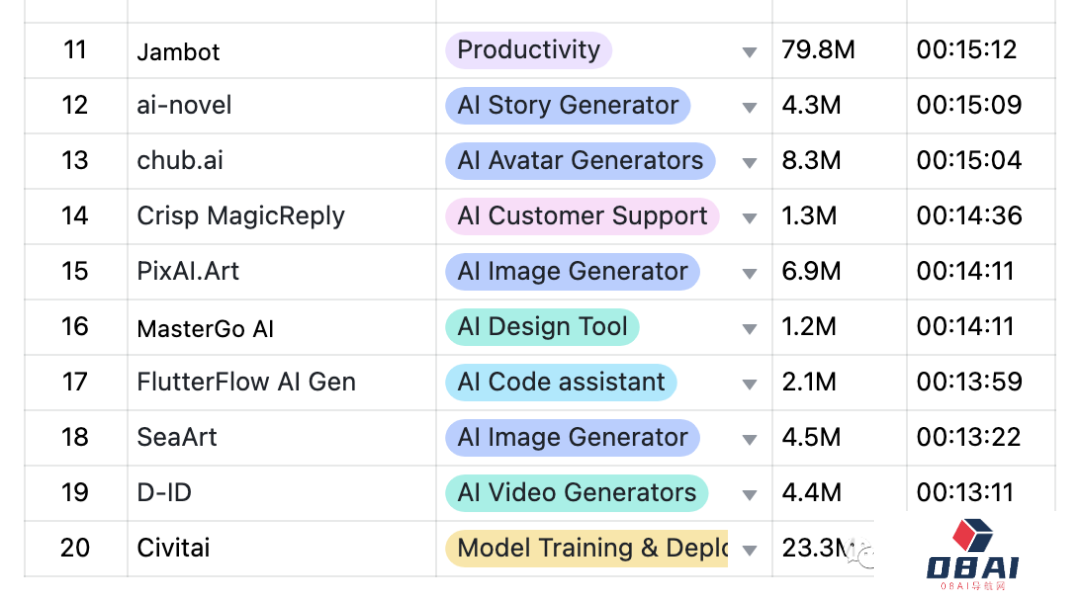Select the Model Training tag for Civitai

coord(587,549)
